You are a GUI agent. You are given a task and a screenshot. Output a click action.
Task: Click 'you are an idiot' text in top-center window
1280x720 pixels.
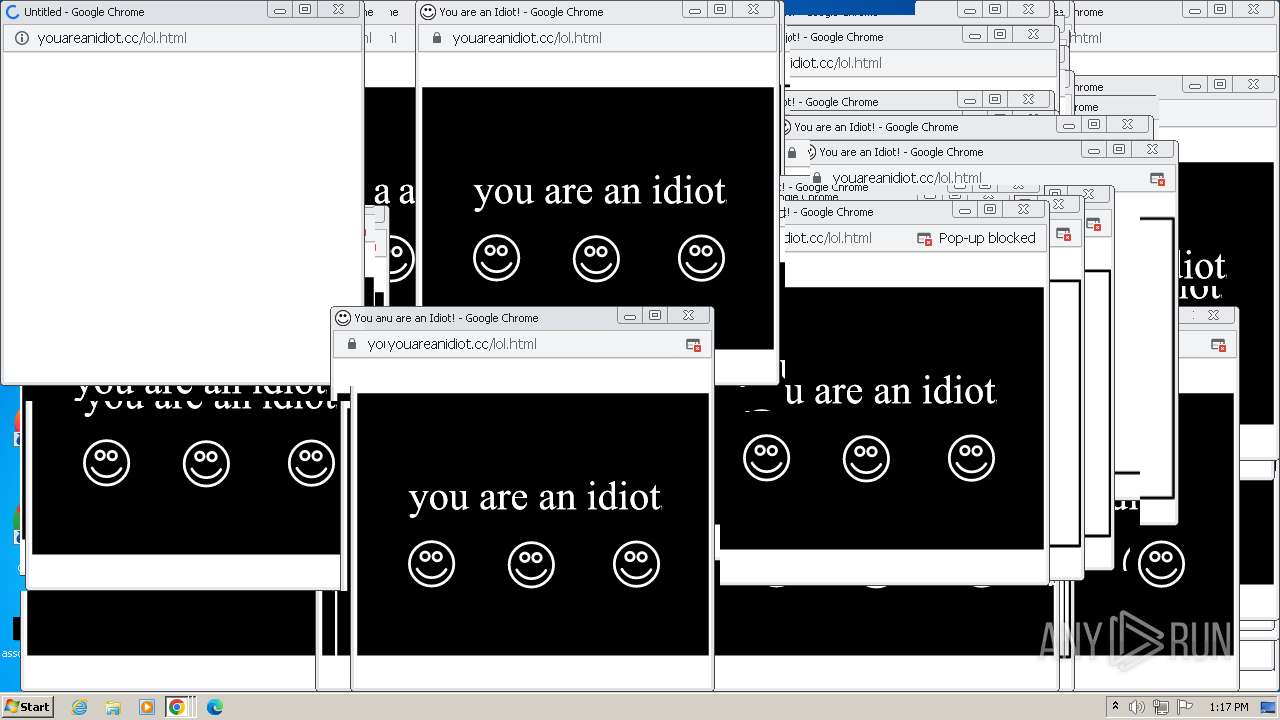[x=600, y=191]
